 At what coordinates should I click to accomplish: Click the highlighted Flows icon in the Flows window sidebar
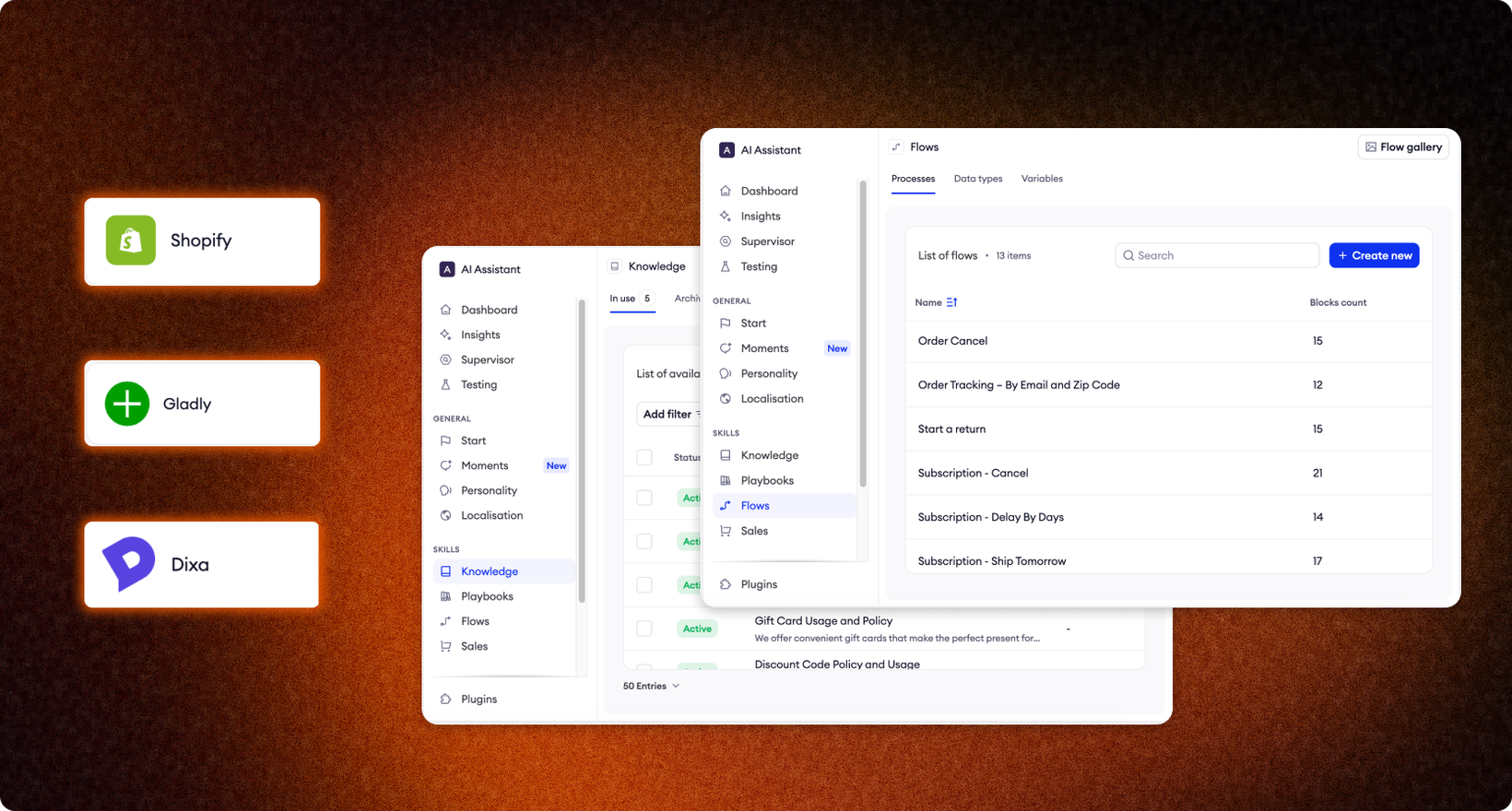pyautogui.click(x=726, y=506)
